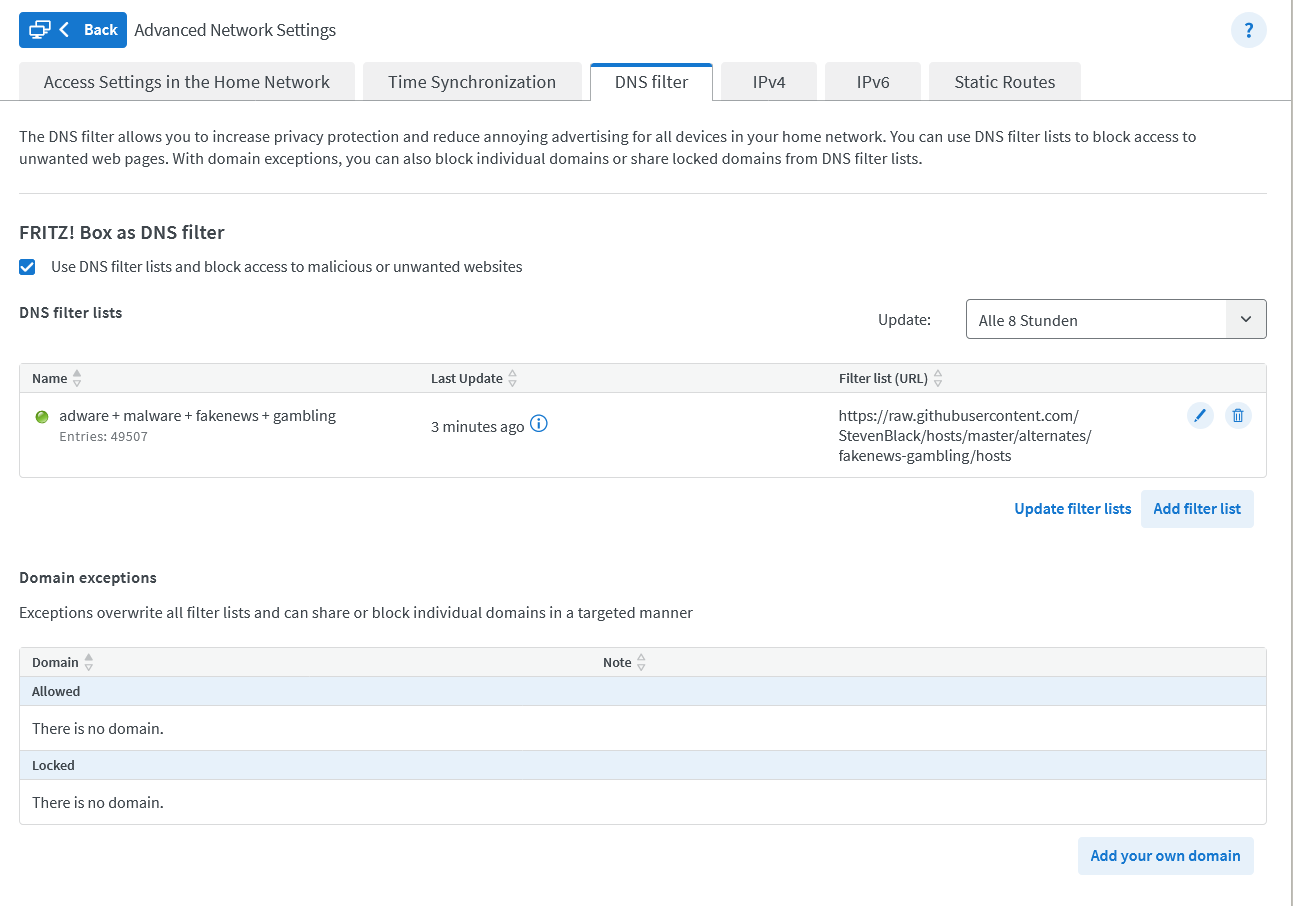Show info for last update time

pos(538,424)
